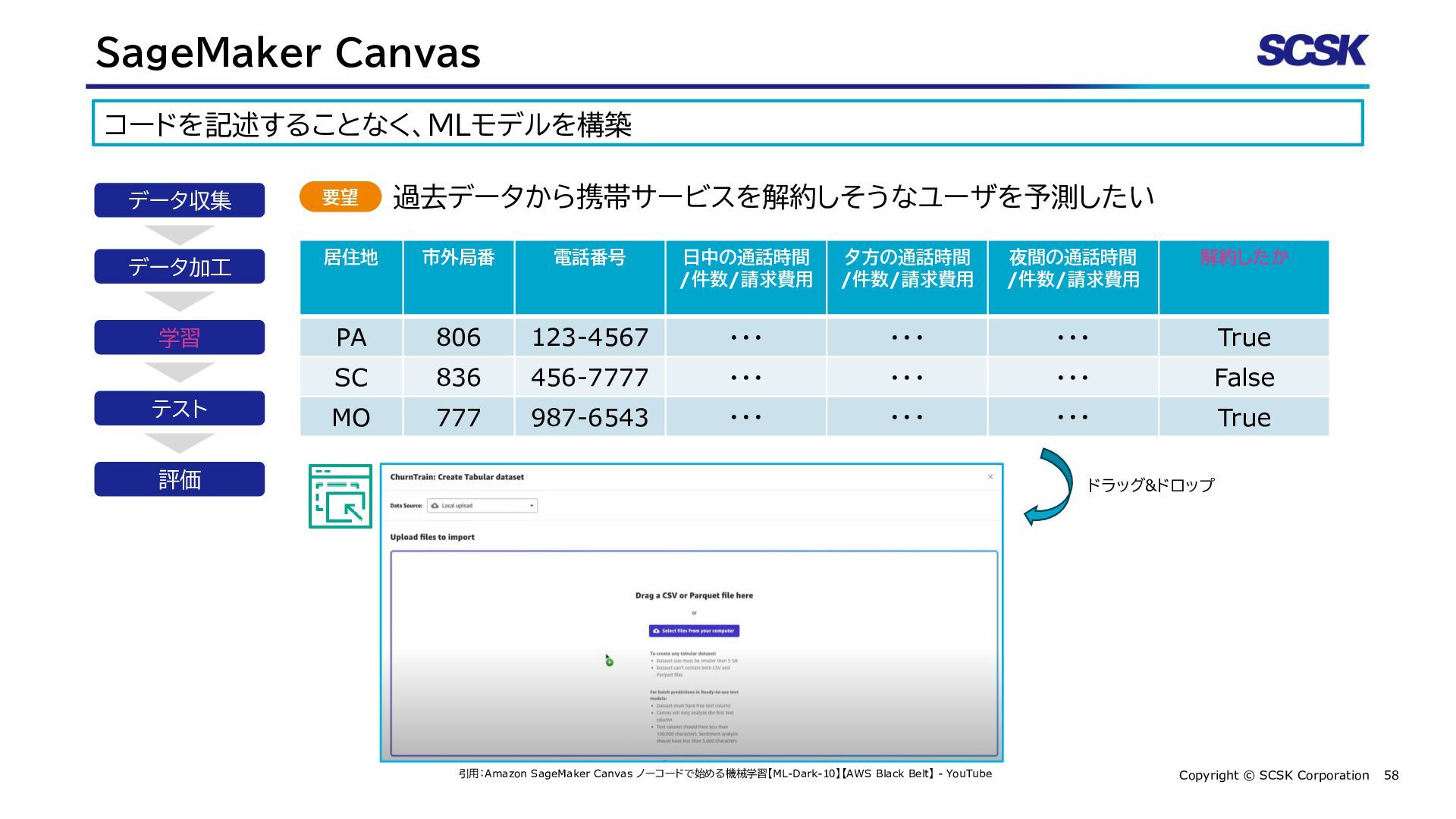Click the SageMaker Canvas slide title
The width and height of the screenshot is (1456, 819).
288,53
